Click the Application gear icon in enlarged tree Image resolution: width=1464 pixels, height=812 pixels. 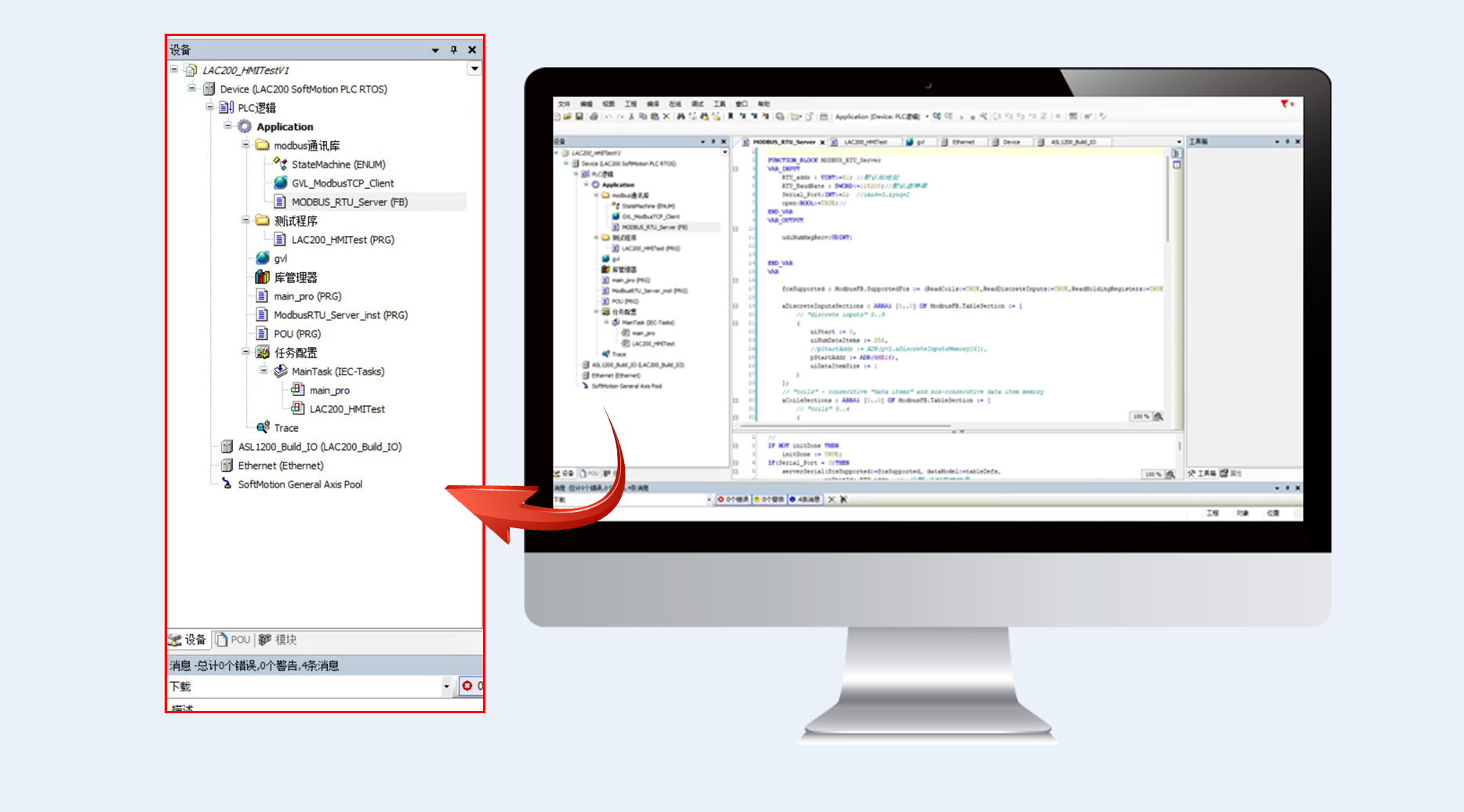[245, 126]
